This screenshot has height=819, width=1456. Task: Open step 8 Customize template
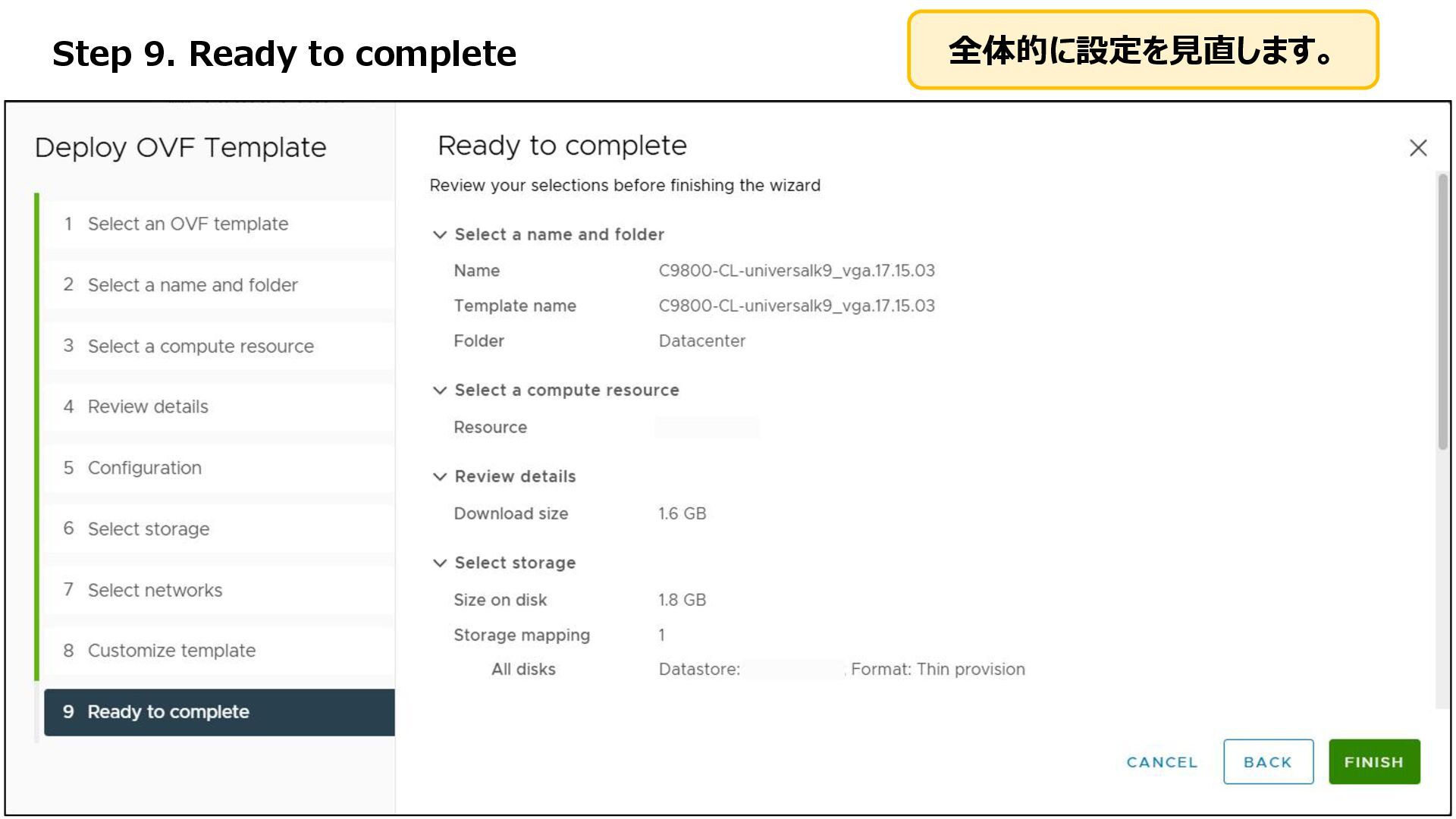point(171,651)
